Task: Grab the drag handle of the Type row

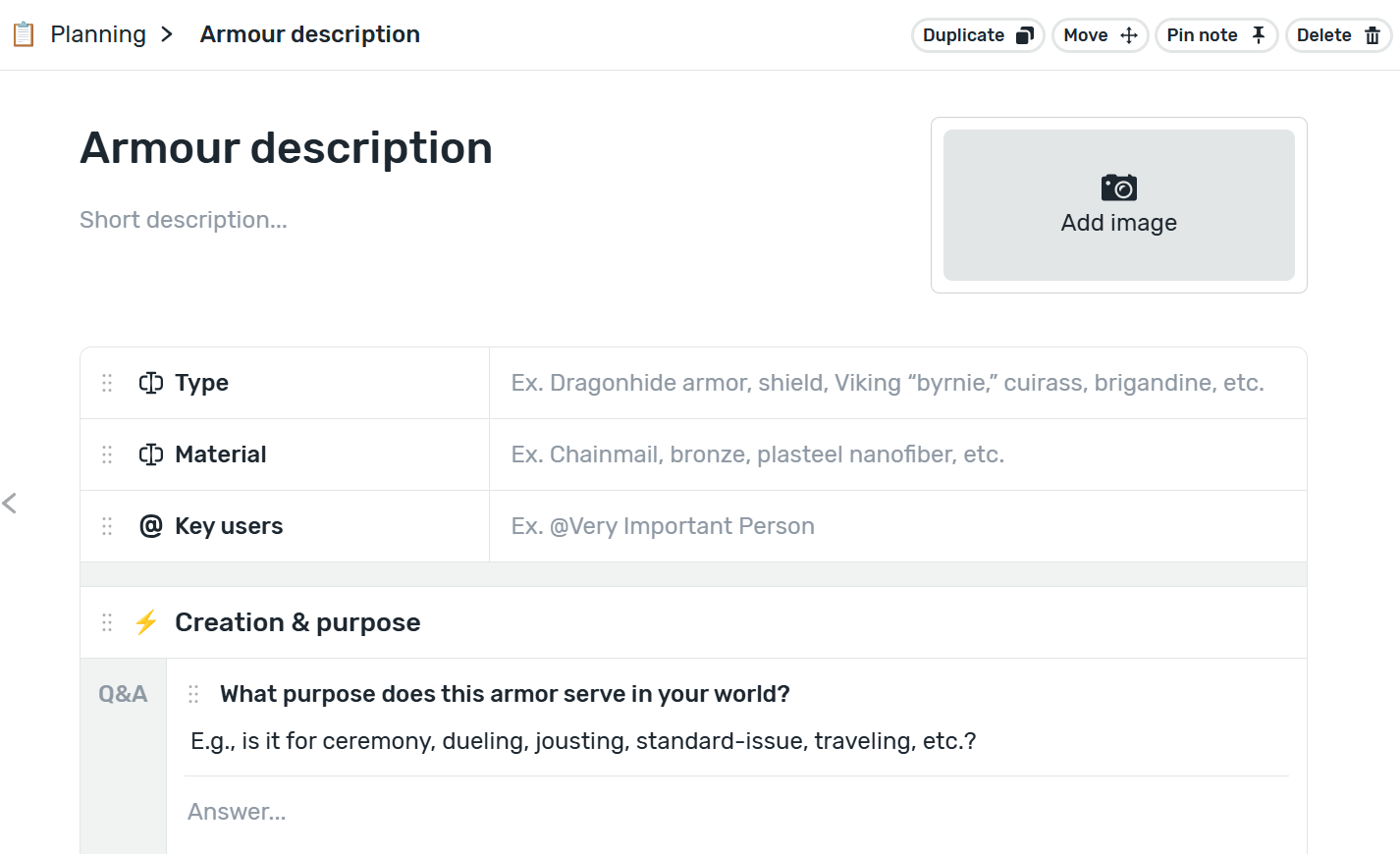Action: click(107, 383)
